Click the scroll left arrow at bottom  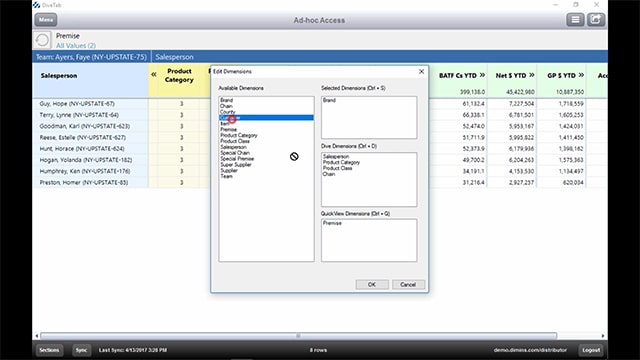[37, 336]
